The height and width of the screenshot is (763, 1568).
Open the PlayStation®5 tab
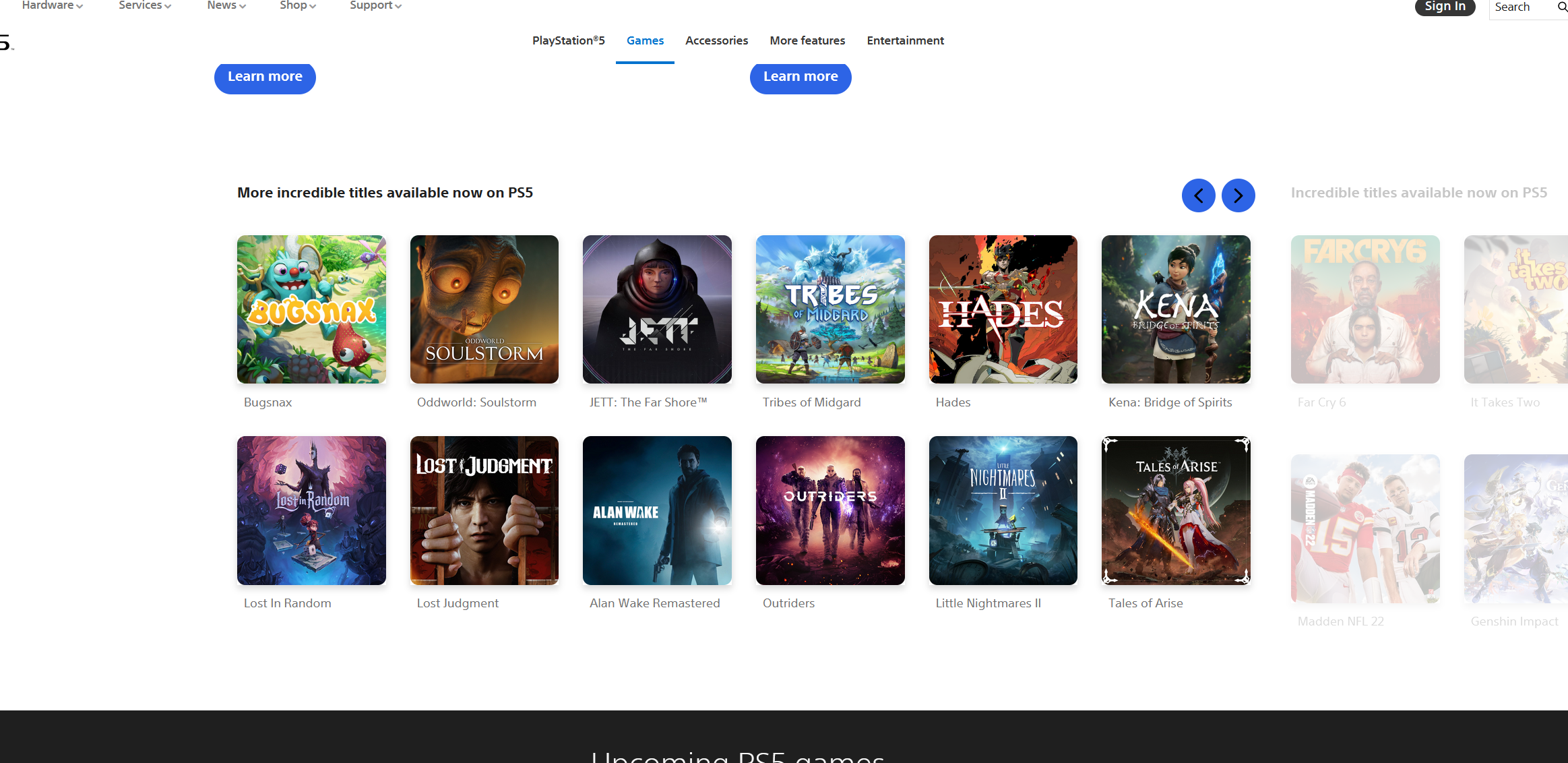pos(569,40)
